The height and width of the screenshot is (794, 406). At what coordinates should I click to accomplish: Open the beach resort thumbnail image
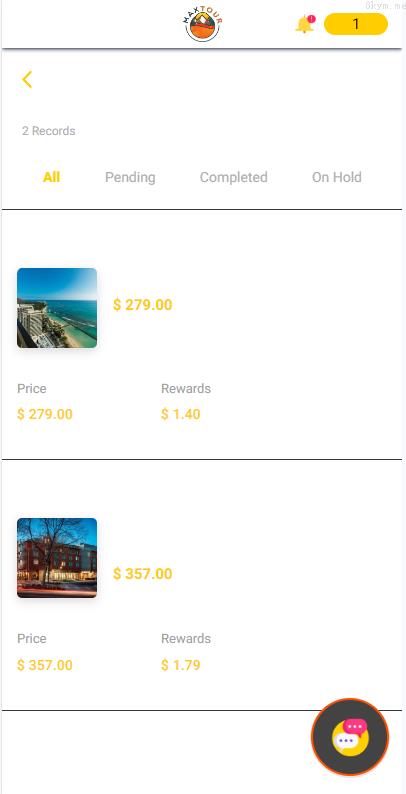click(x=57, y=308)
